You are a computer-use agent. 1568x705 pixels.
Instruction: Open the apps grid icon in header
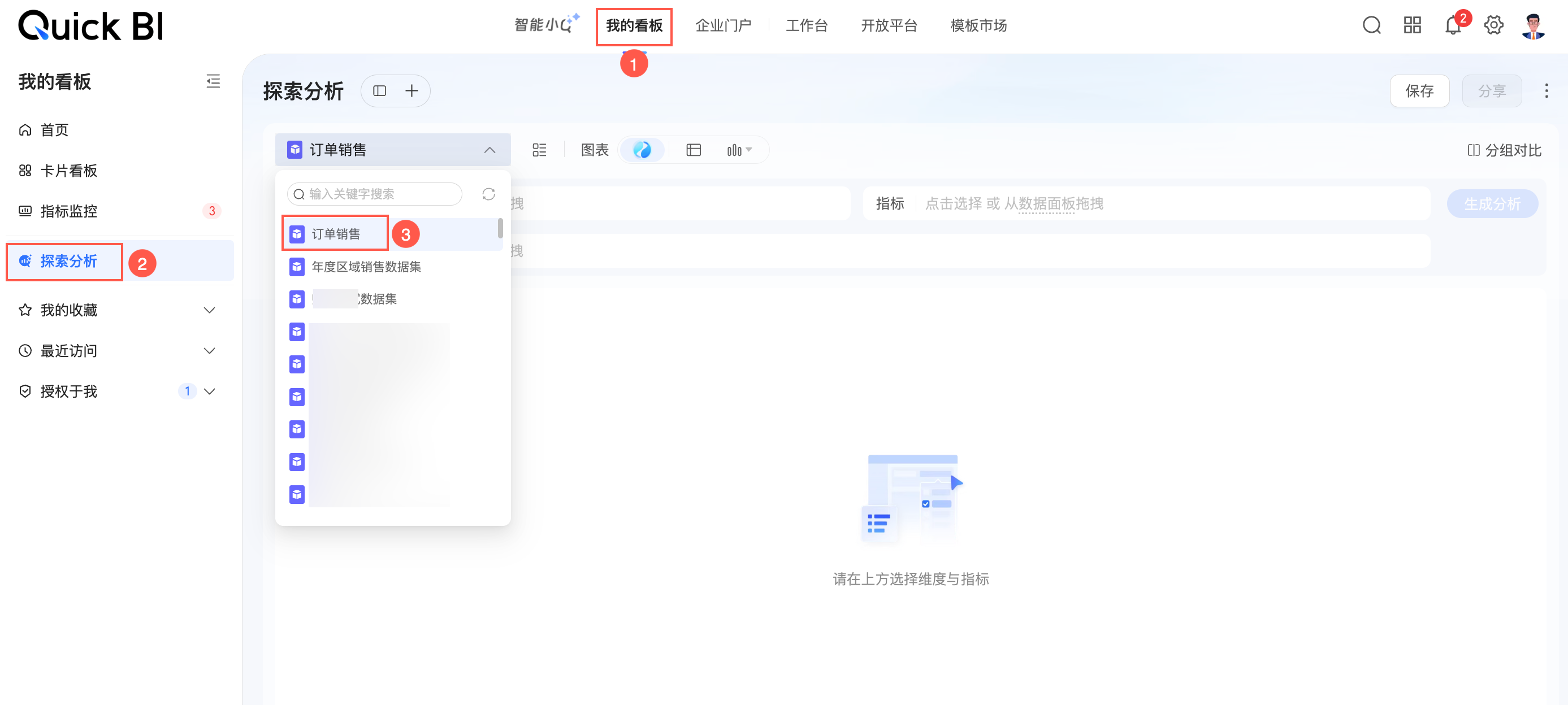tap(1411, 25)
